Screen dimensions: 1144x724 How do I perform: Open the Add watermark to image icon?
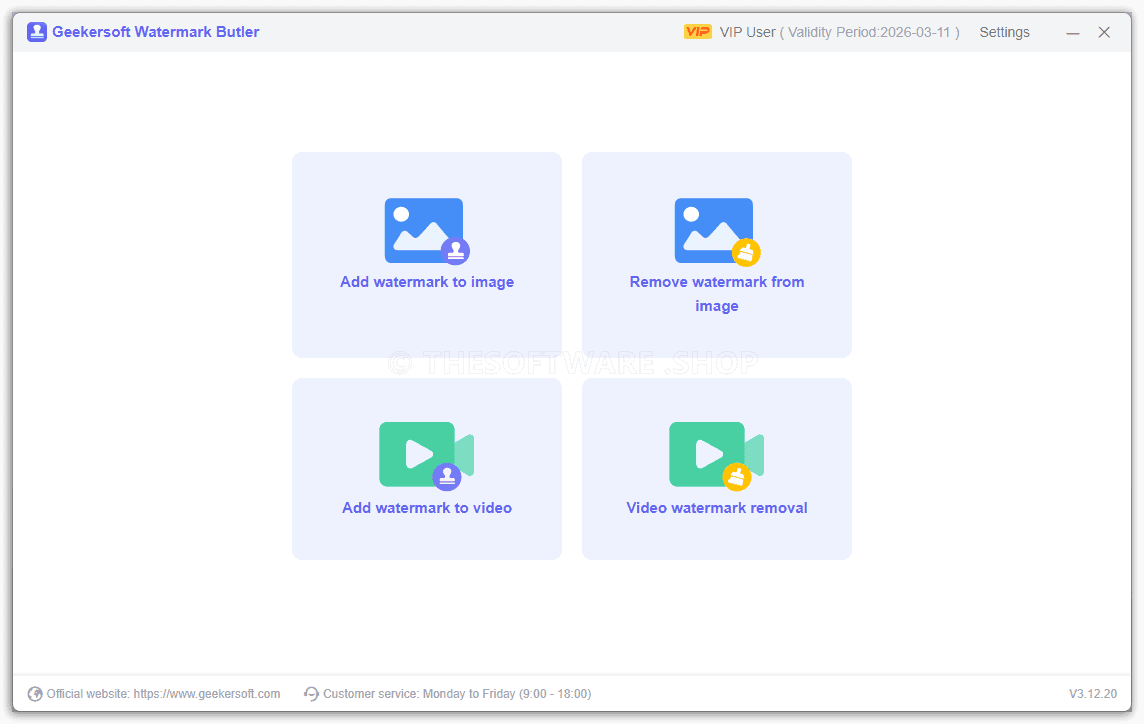[427, 231]
